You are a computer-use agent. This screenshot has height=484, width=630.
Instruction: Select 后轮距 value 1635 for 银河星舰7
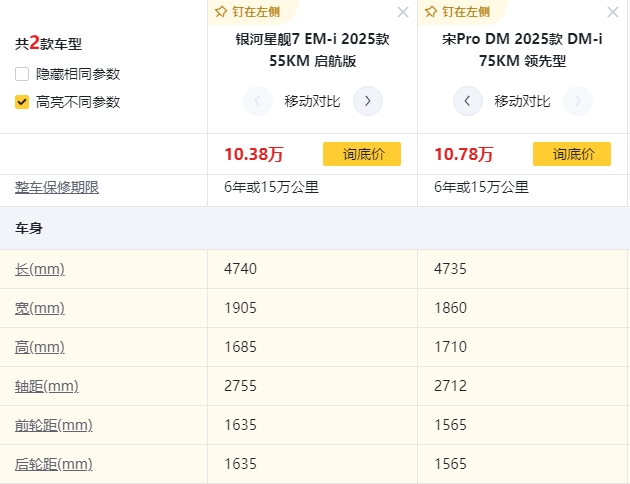240,464
